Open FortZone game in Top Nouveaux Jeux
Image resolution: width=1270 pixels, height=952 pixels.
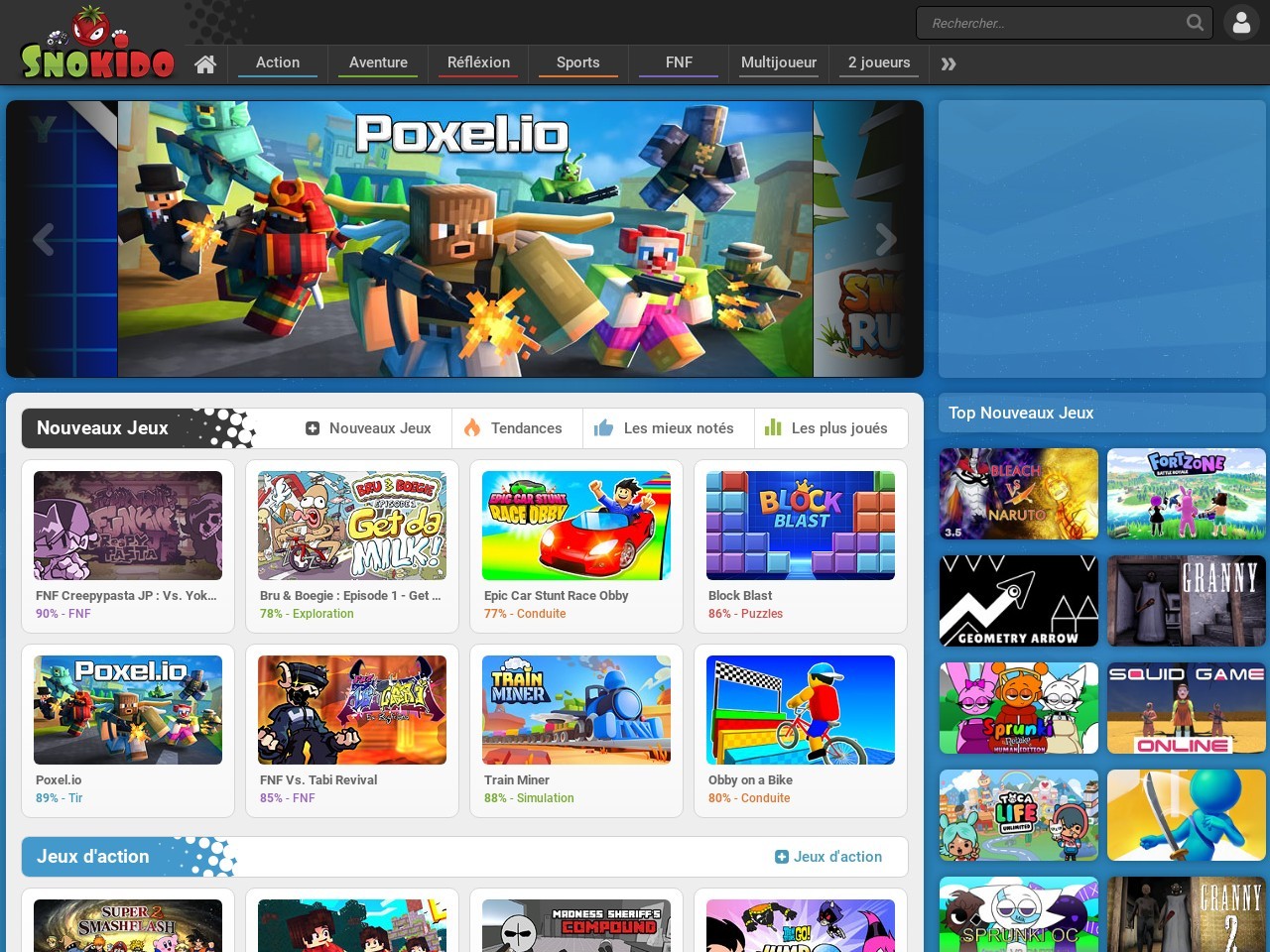pyautogui.click(x=1187, y=494)
